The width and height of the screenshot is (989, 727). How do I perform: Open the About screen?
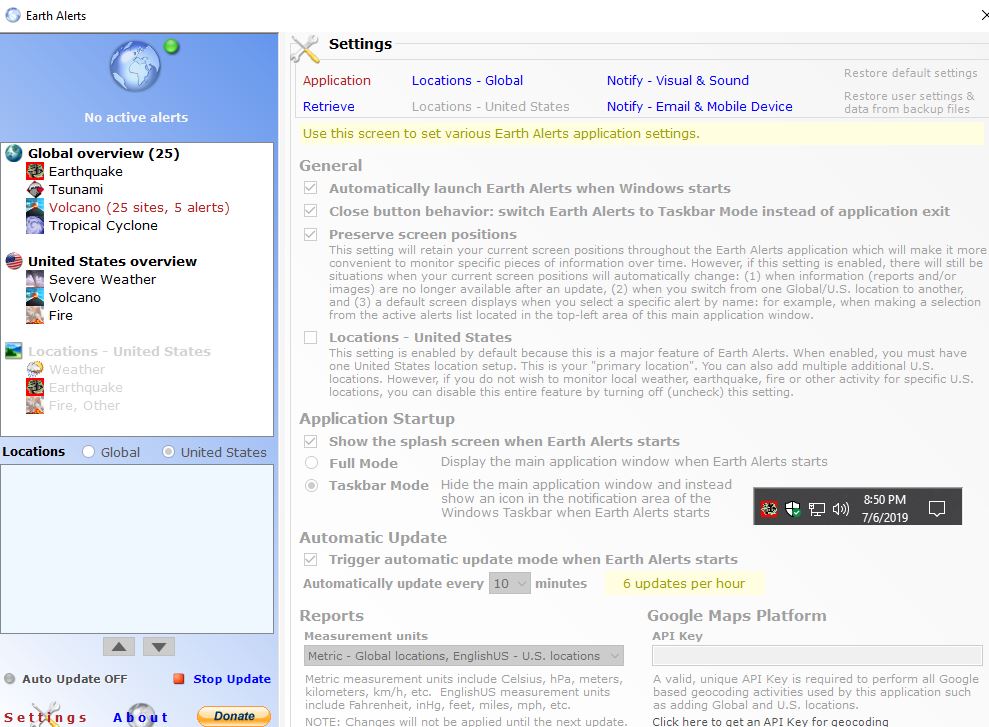point(141,717)
